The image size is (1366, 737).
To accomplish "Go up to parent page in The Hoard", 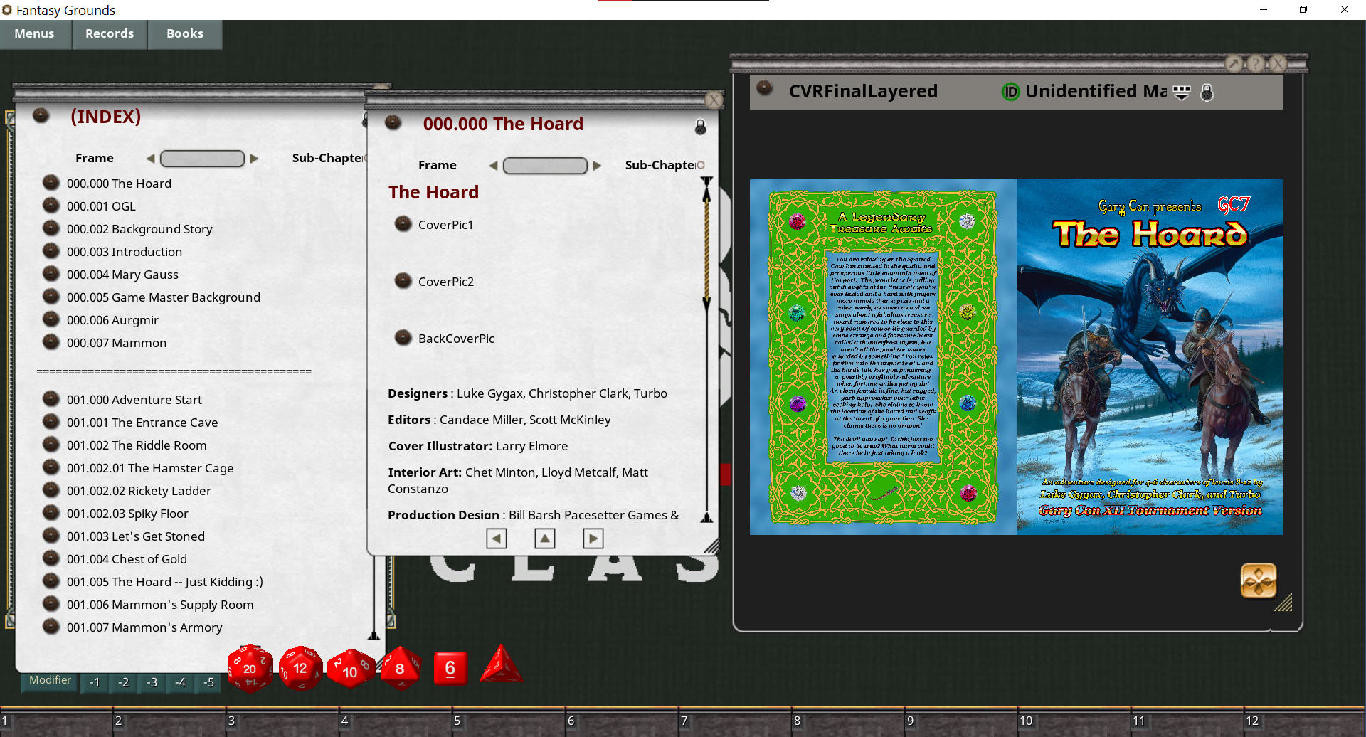I will [544, 538].
